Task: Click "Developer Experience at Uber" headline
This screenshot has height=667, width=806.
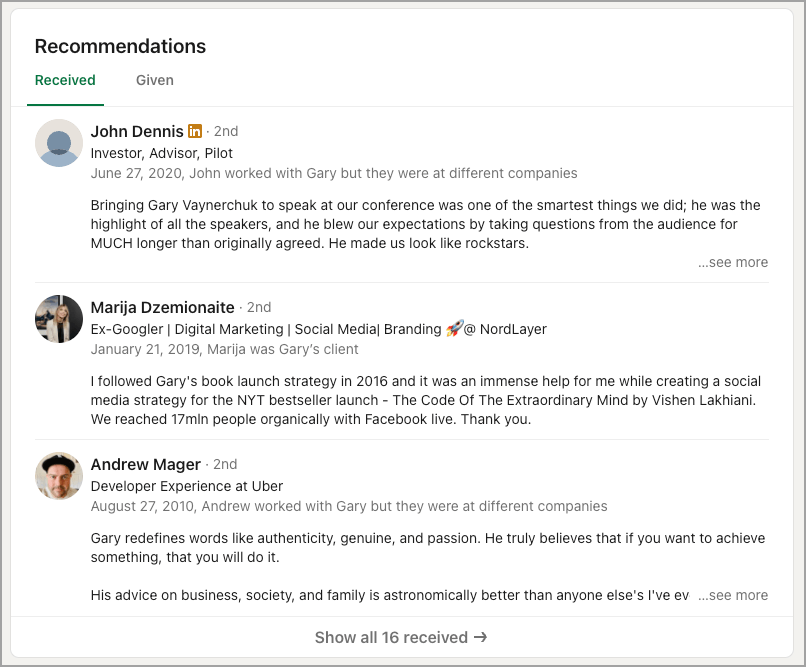Action: [x=187, y=486]
